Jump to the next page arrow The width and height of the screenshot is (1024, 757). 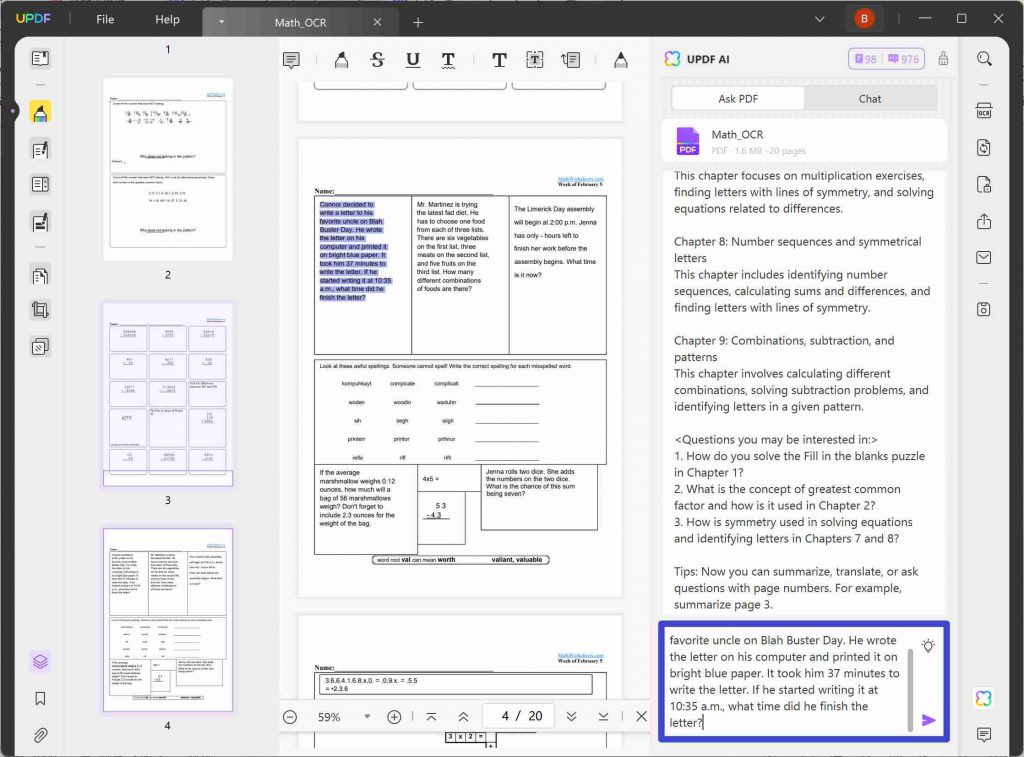point(571,717)
